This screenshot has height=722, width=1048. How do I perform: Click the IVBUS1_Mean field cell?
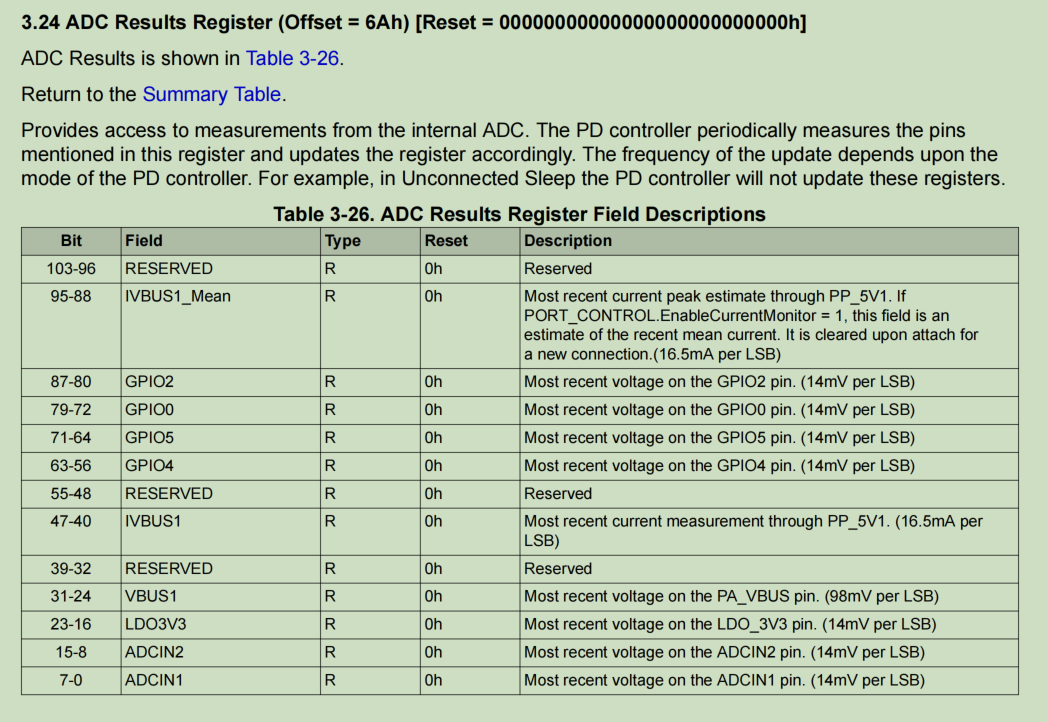tap(221, 326)
